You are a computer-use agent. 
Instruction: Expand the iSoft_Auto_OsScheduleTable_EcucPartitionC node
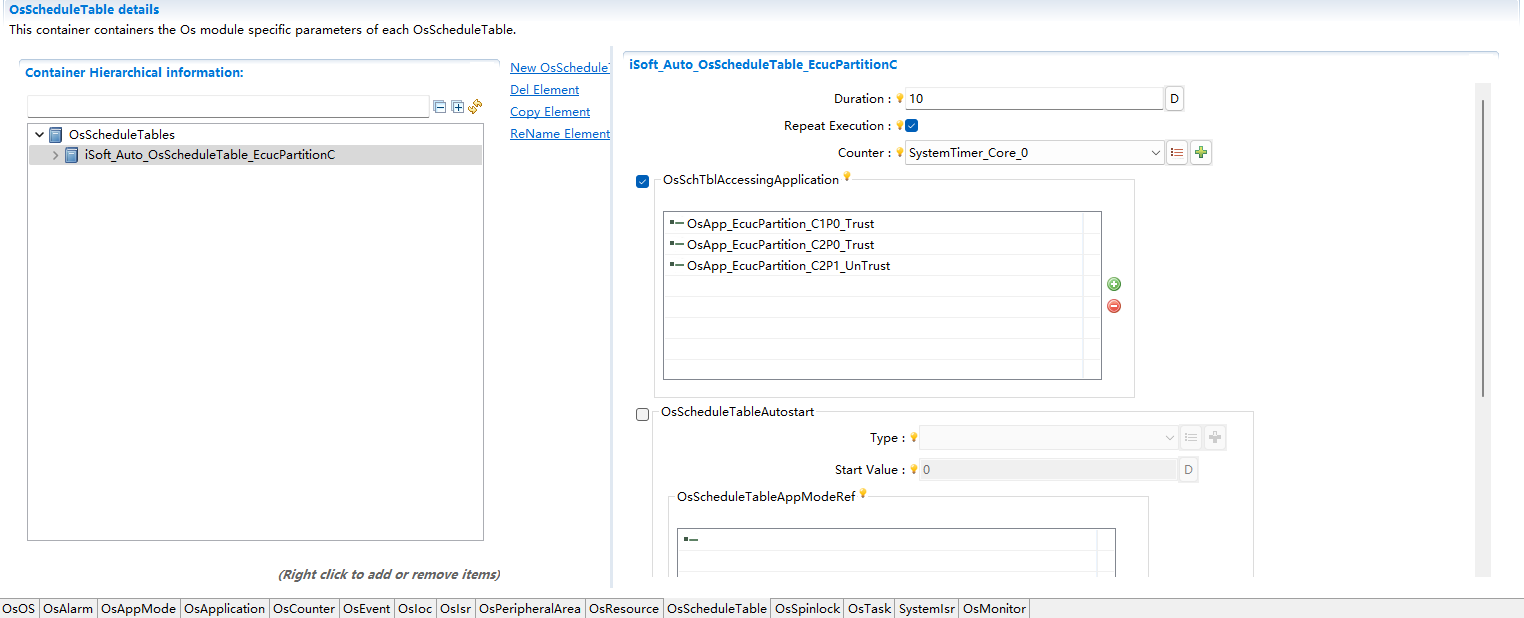coord(55,155)
